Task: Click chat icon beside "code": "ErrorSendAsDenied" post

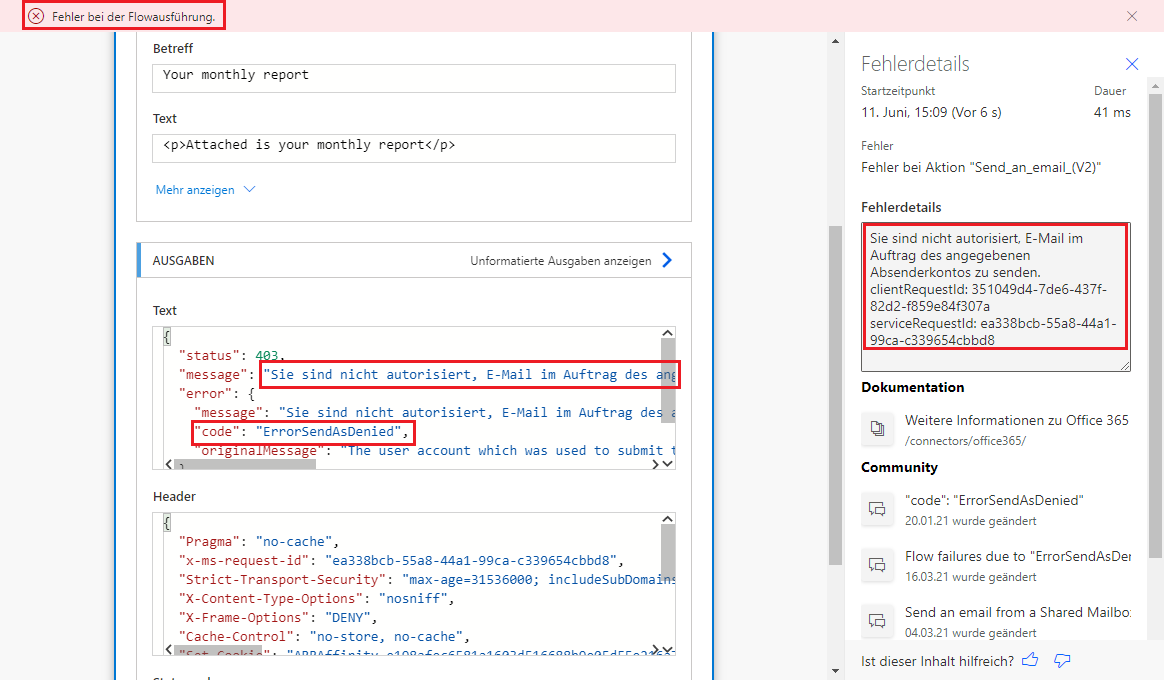Action: pos(877,509)
